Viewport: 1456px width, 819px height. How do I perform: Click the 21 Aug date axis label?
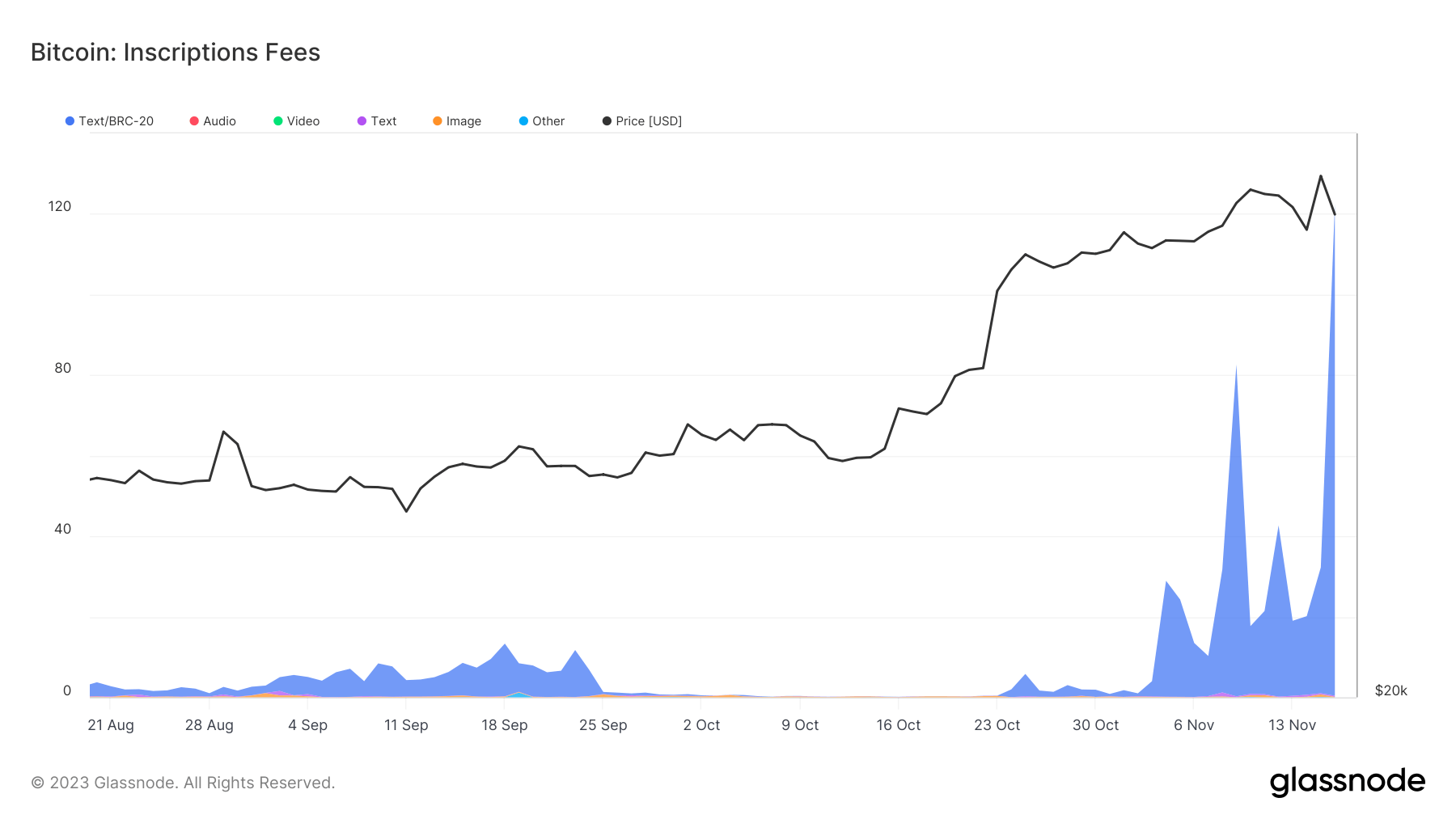coord(111,725)
